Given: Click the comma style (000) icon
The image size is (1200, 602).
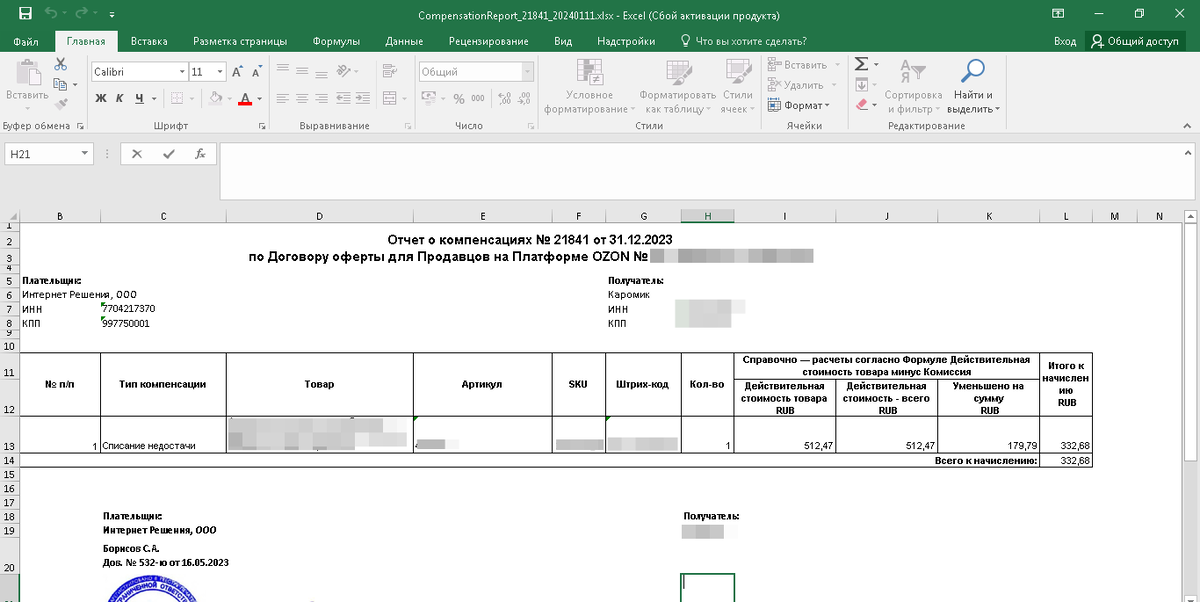Looking at the screenshot, I should click(478, 98).
